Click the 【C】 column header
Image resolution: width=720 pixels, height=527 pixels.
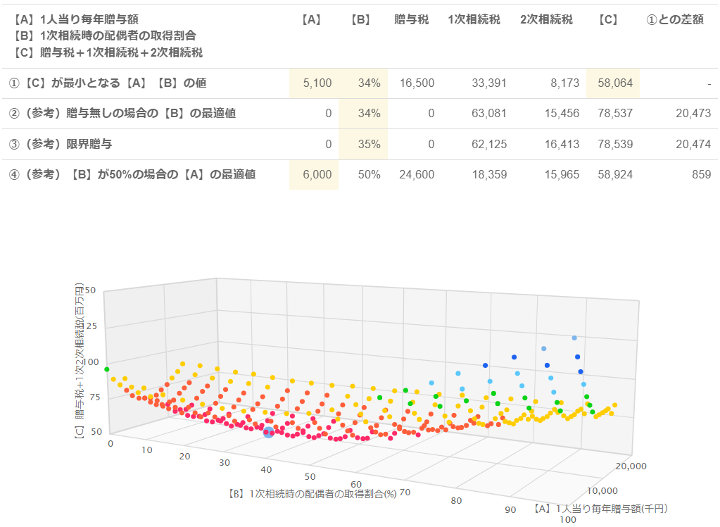[x=608, y=19]
